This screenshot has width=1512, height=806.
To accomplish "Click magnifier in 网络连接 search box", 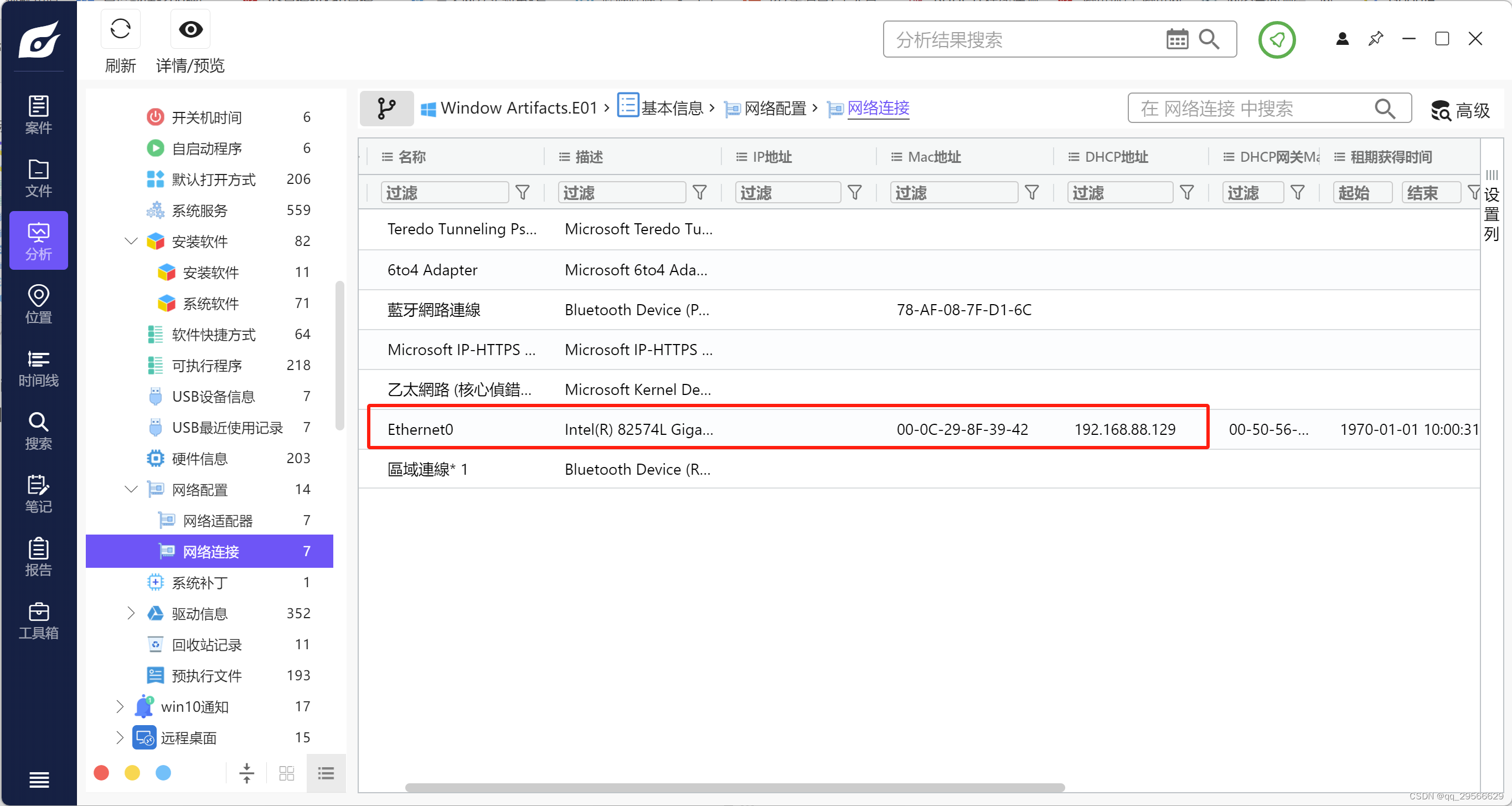I will (x=1385, y=109).
